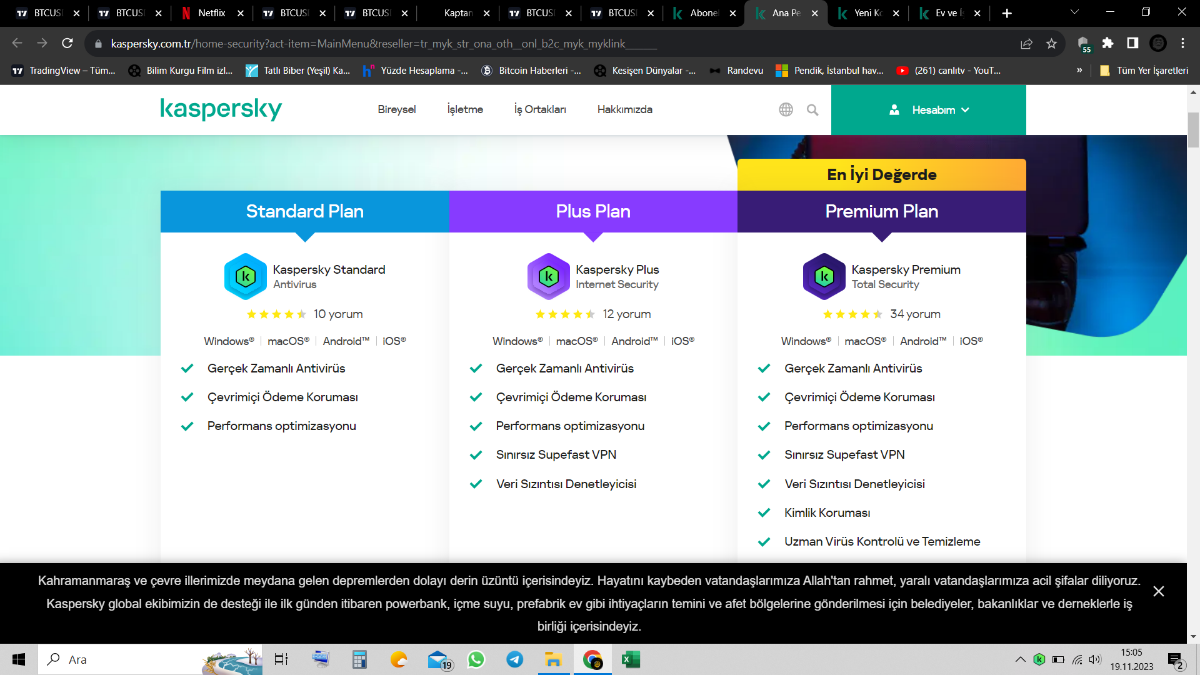This screenshot has height=675, width=1200.
Task: Select the Standard Plan header
Action: (305, 211)
